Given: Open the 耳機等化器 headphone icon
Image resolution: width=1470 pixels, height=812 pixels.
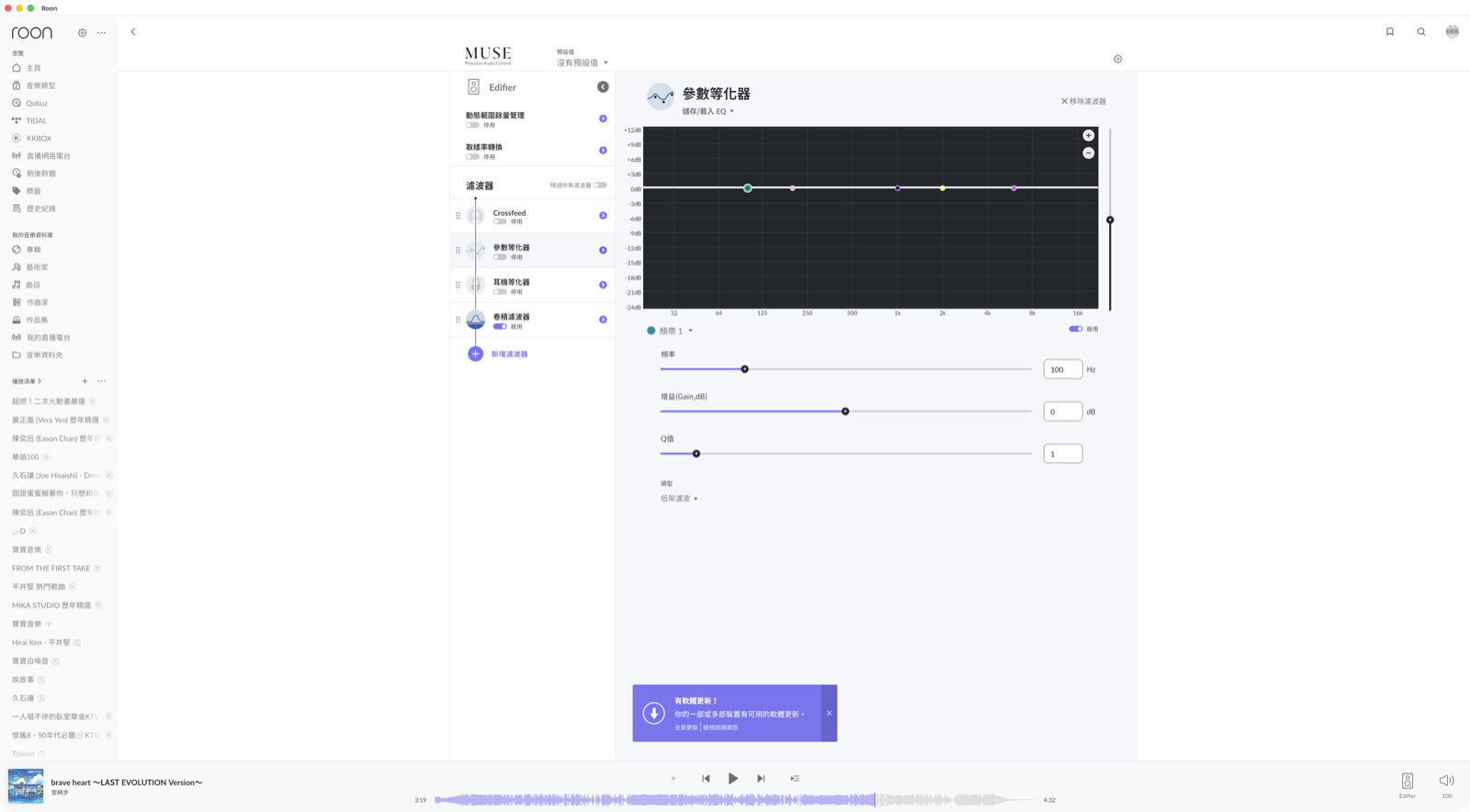Looking at the screenshot, I should point(475,285).
